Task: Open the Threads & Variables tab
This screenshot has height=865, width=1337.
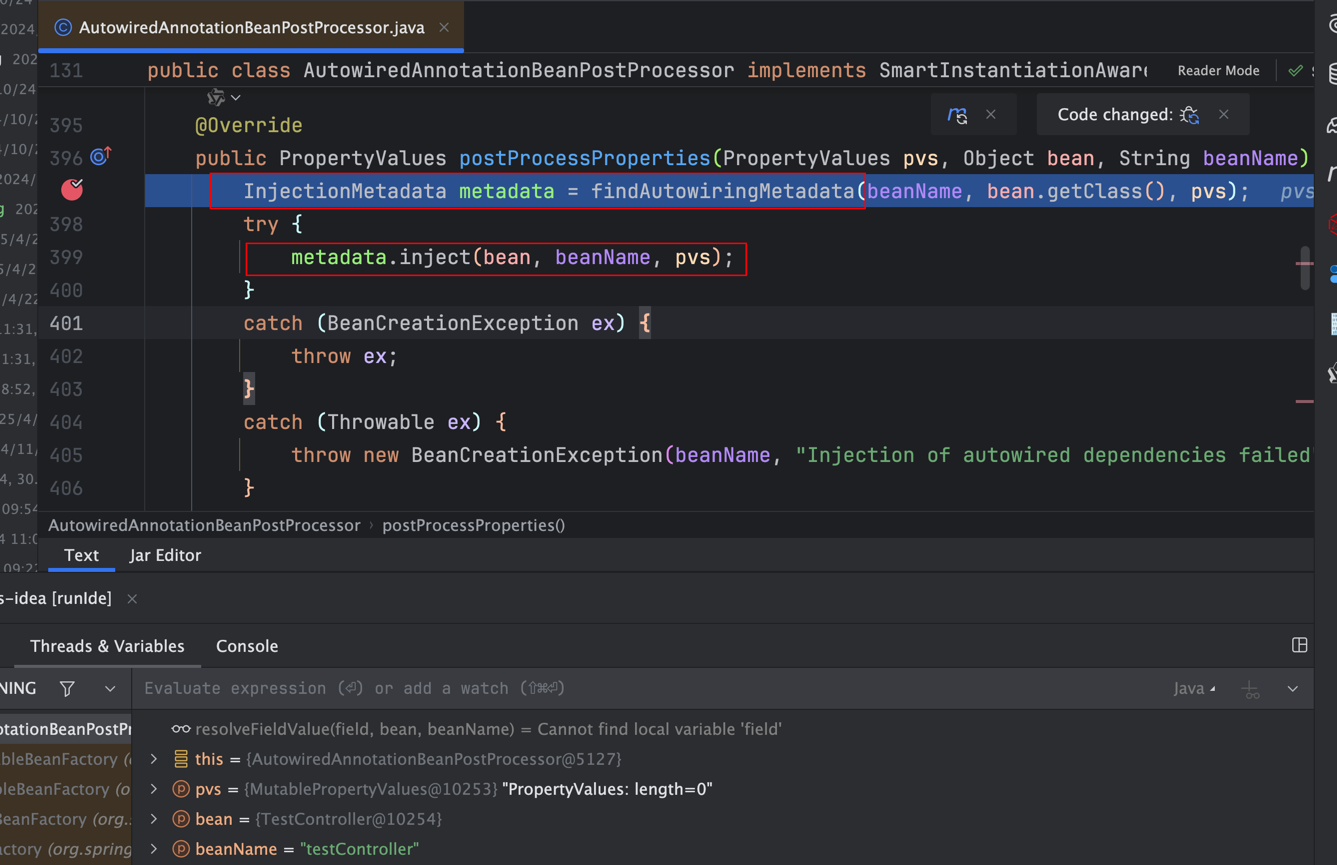Action: tap(107, 646)
